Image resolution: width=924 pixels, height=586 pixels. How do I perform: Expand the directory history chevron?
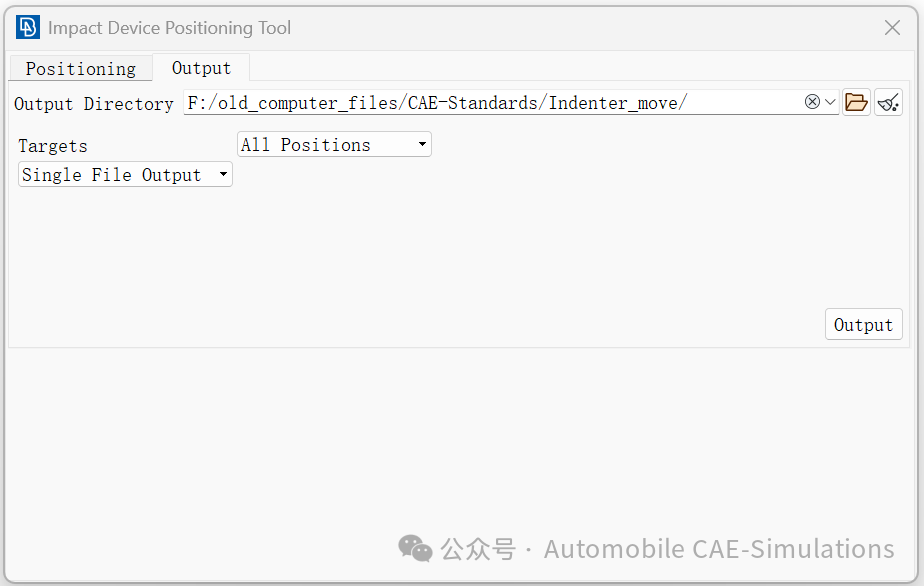click(x=830, y=102)
